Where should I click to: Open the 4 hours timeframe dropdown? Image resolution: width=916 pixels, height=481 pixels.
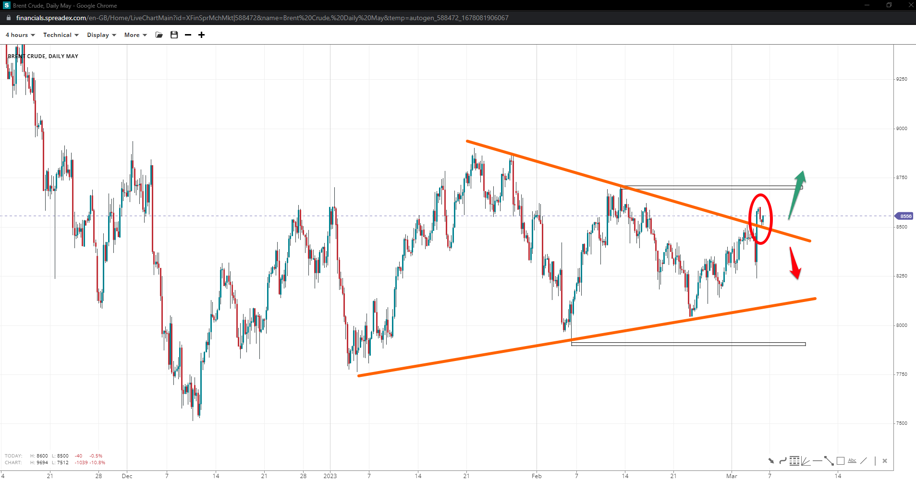[x=20, y=35]
